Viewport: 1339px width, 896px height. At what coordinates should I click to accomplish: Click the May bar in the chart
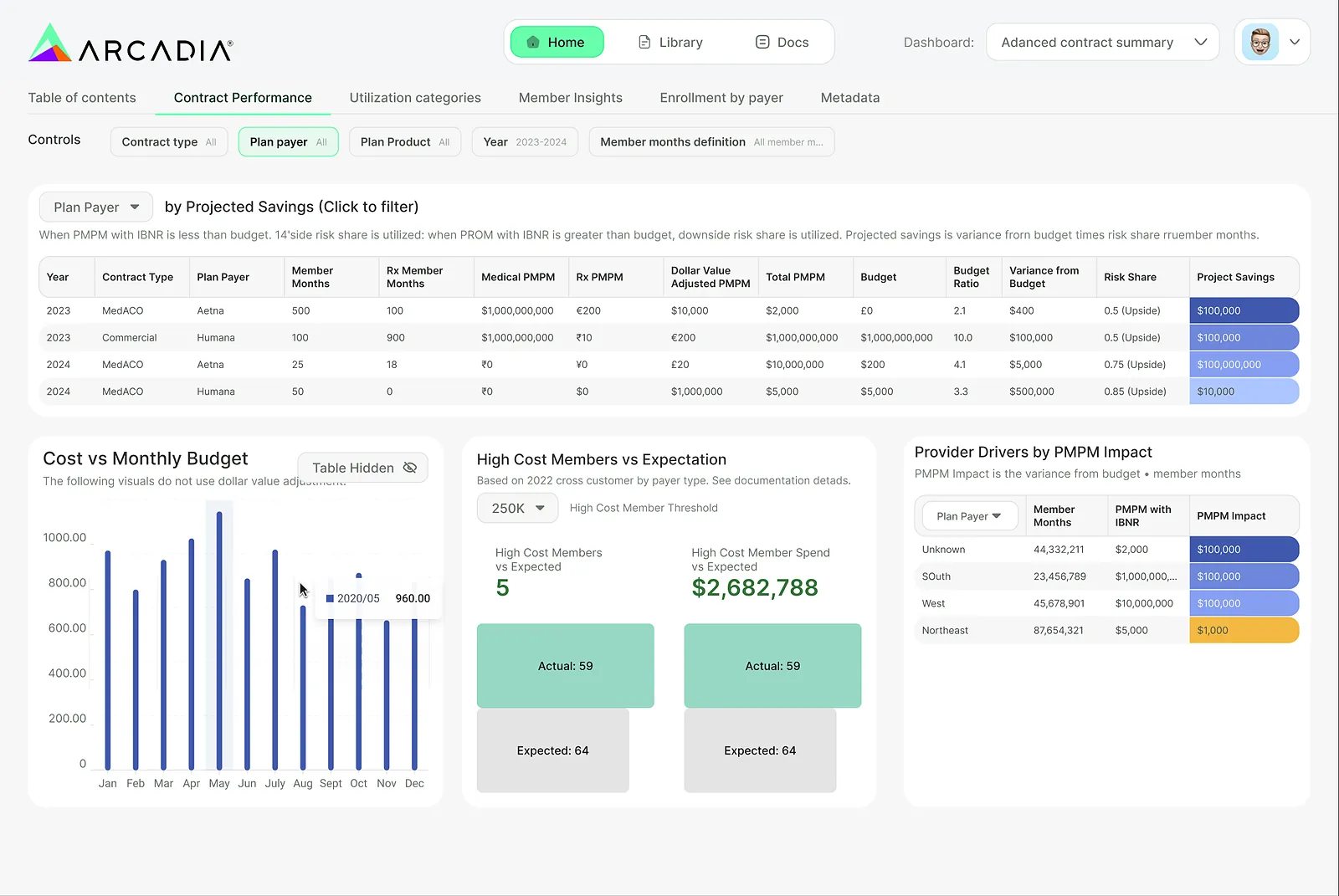point(219,640)
